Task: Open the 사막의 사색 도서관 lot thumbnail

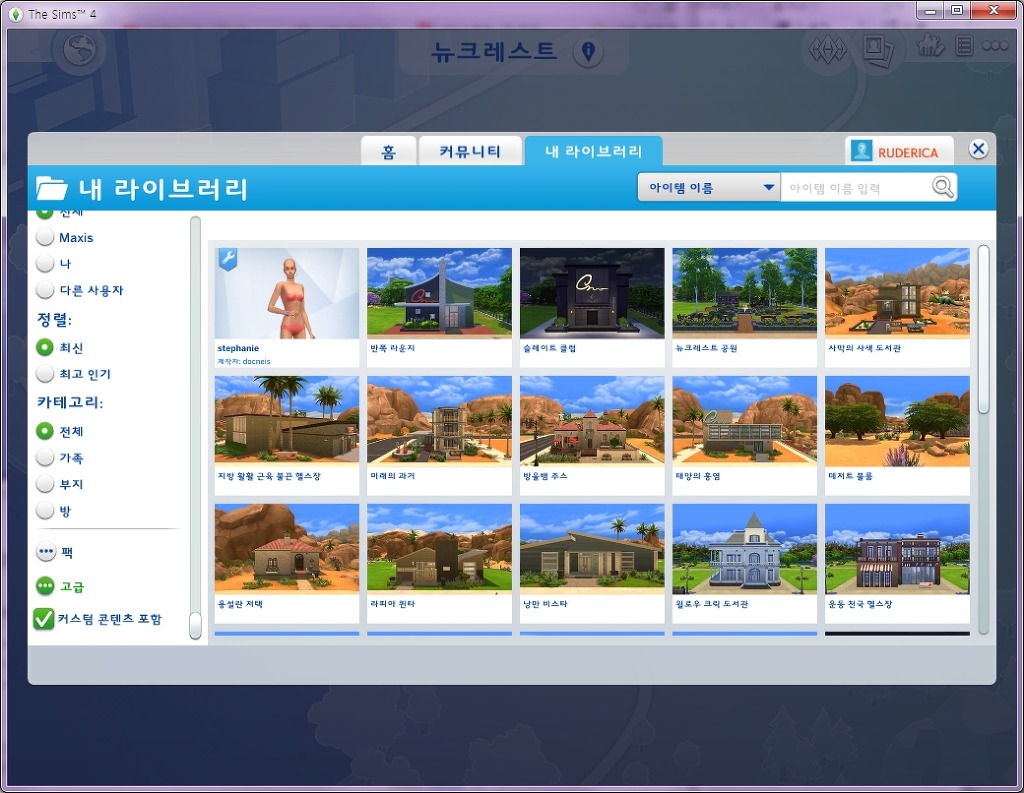Action: [x=897, y=293]
